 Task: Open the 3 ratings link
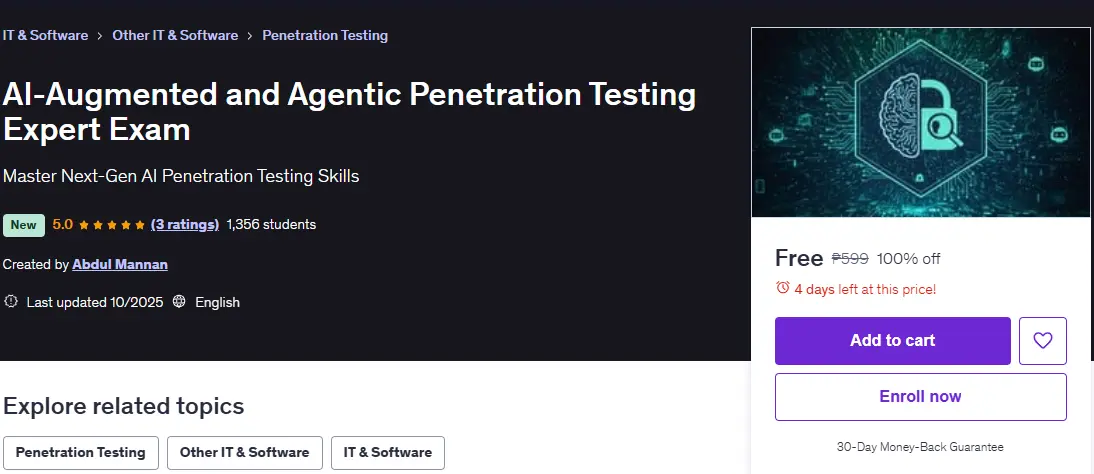point(185,224)
